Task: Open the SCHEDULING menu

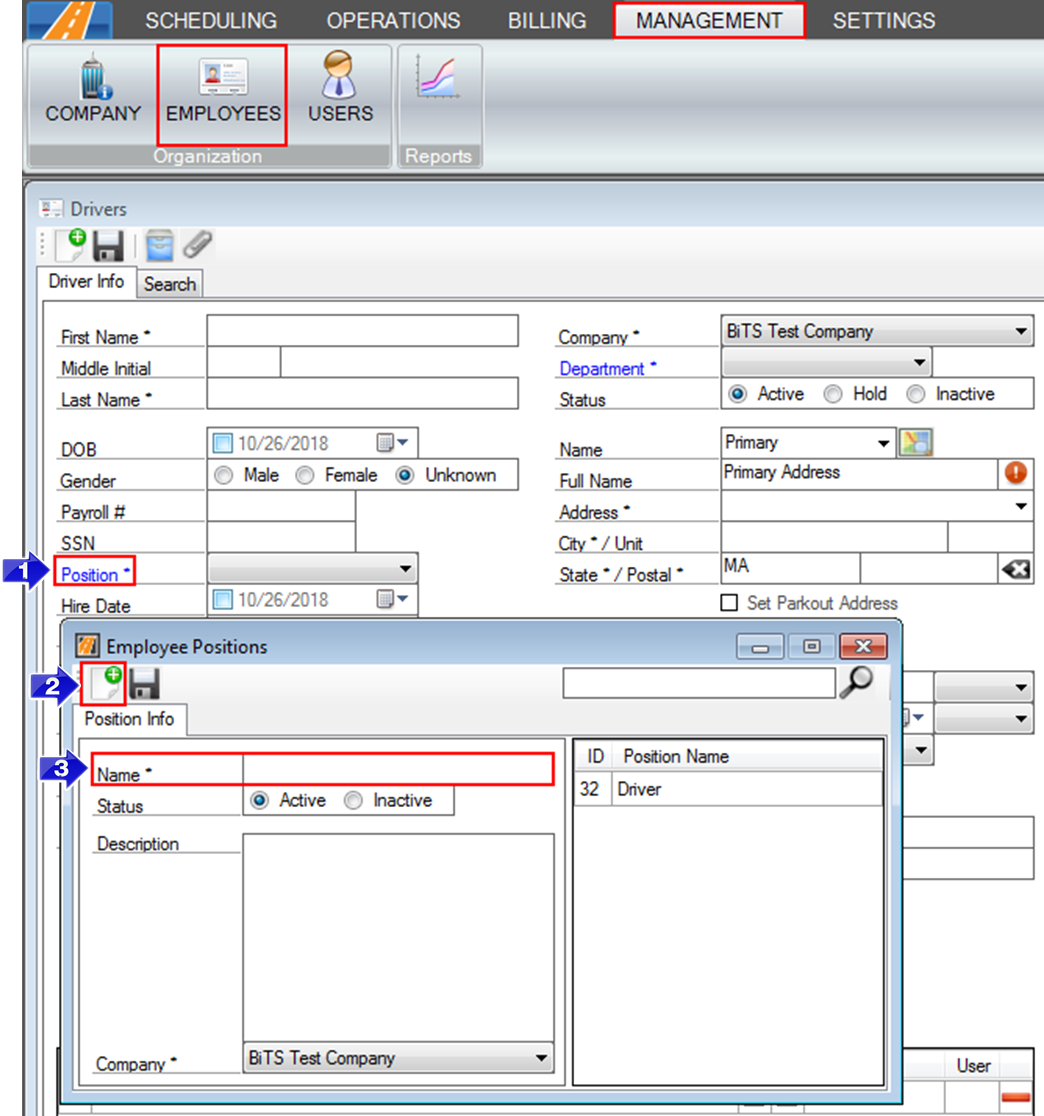Action: (211, 21)
